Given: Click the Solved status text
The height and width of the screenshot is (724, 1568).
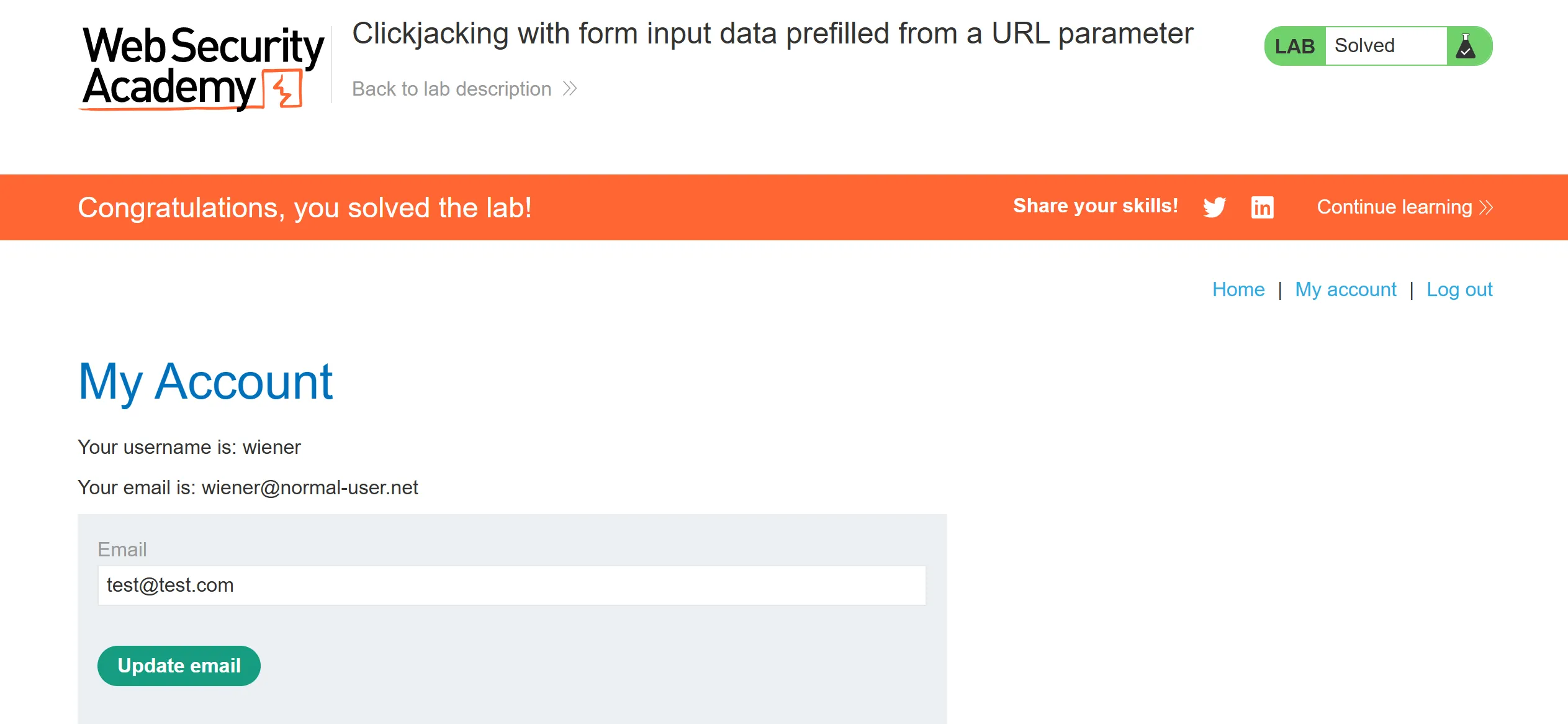Looking at the screenshot, I should point(1364,46).
